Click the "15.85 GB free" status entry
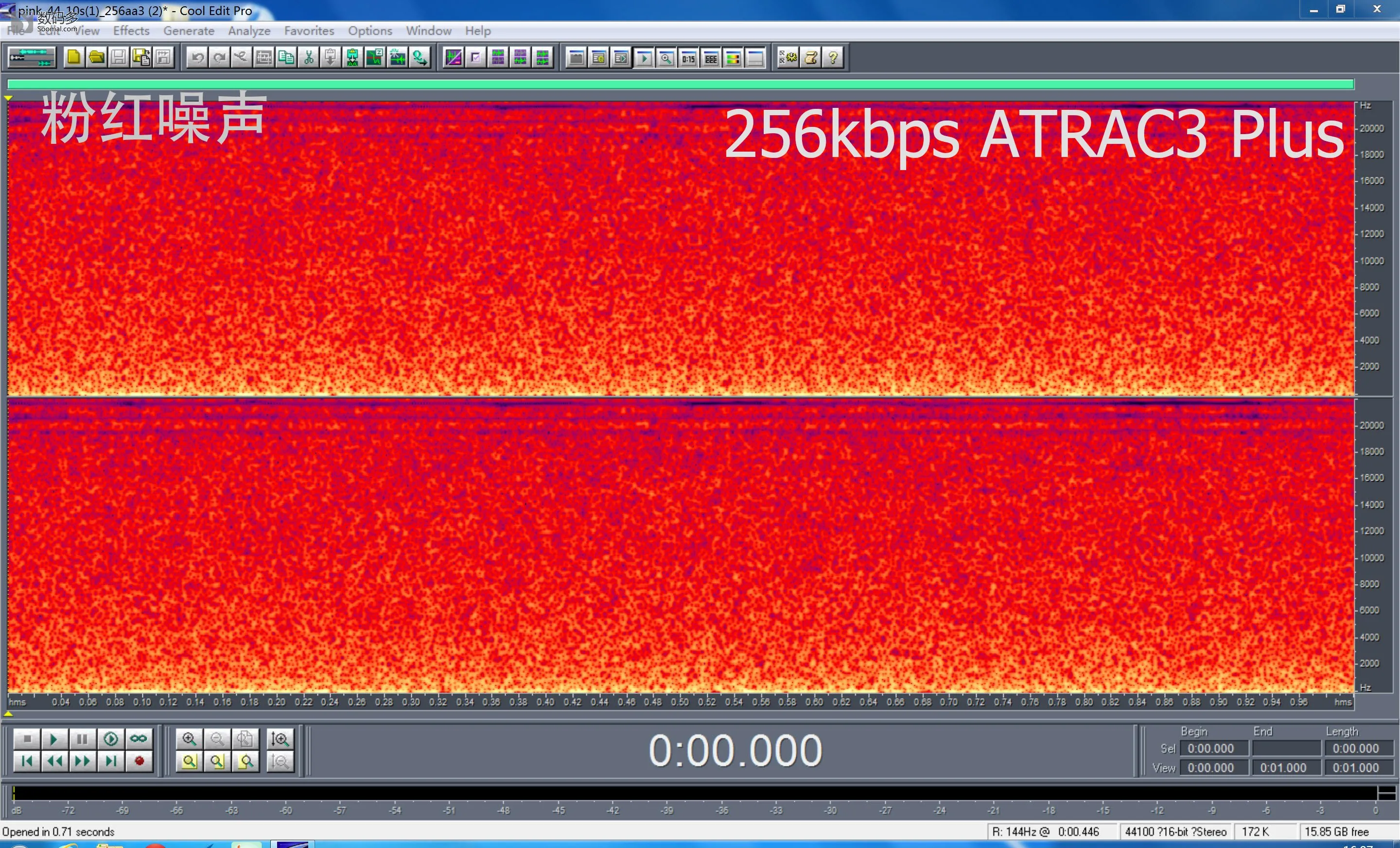1400x848 pixels. 1336,831
